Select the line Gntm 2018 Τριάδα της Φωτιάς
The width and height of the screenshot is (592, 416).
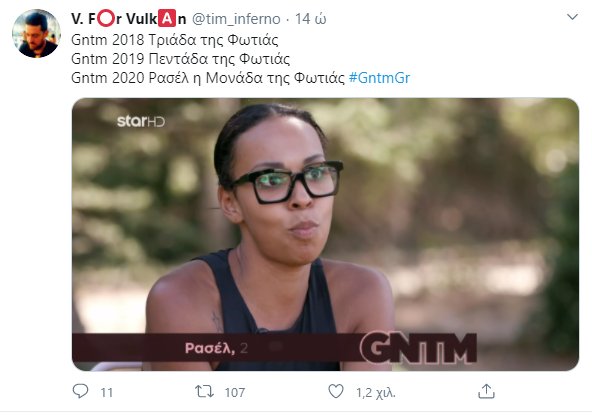(x=175, y=40)
